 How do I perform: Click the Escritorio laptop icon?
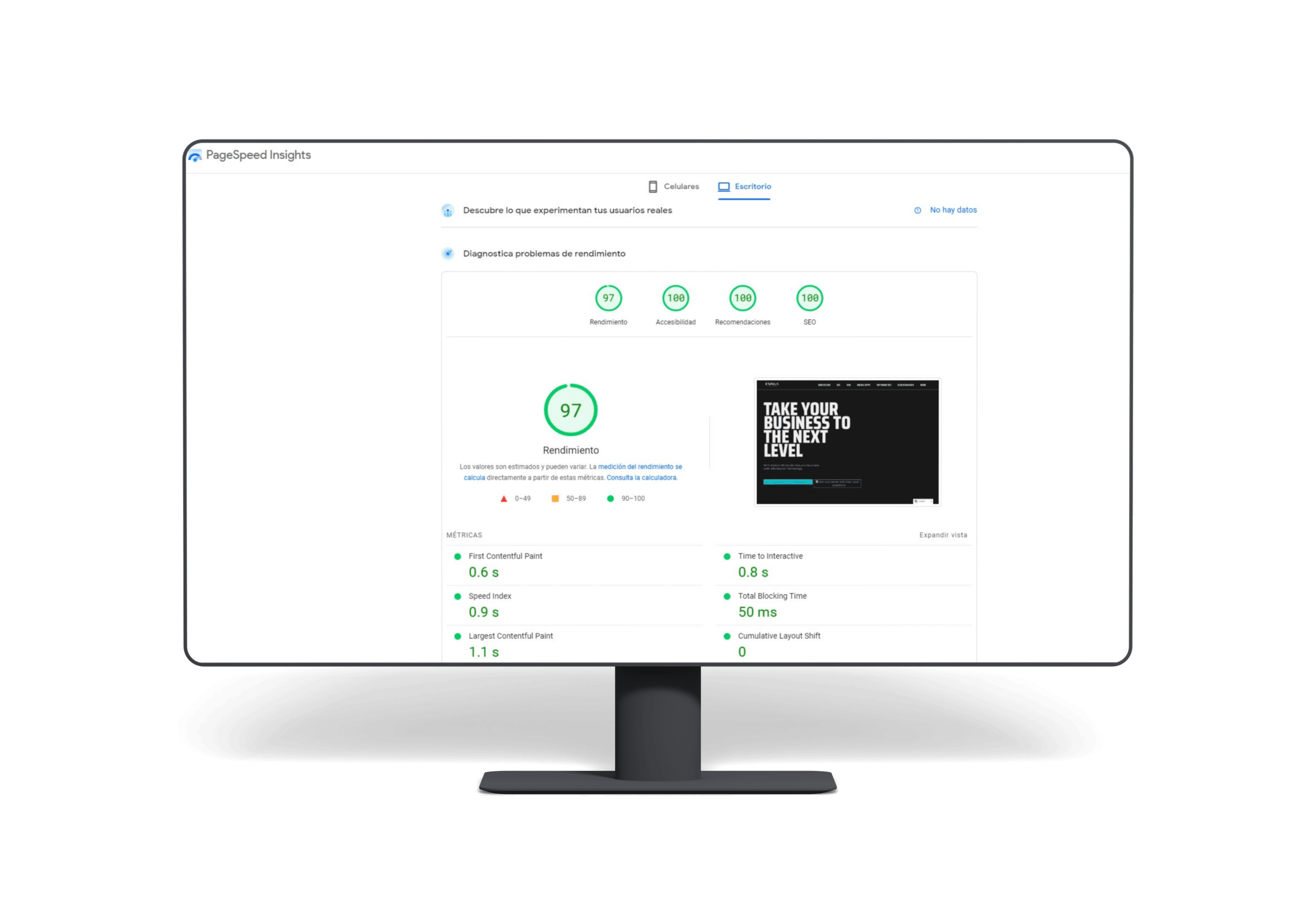click(724, 187)
